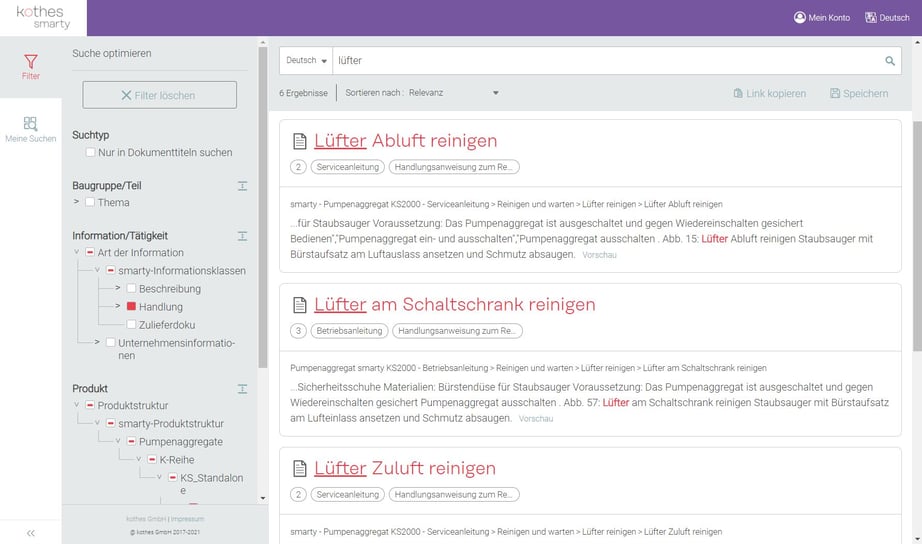Click the kothes smarty logo
922x544 pixels.
43,18
